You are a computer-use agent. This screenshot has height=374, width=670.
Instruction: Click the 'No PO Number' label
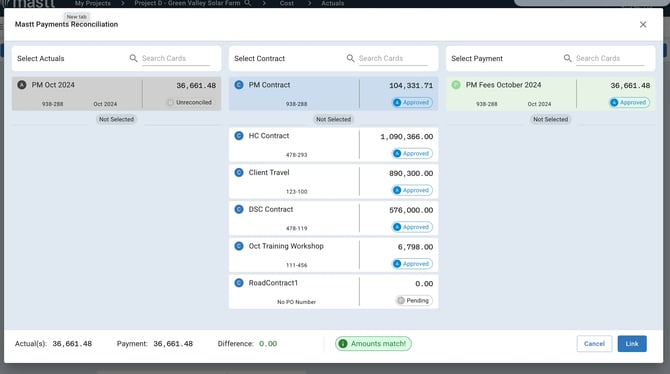(296, 302)
